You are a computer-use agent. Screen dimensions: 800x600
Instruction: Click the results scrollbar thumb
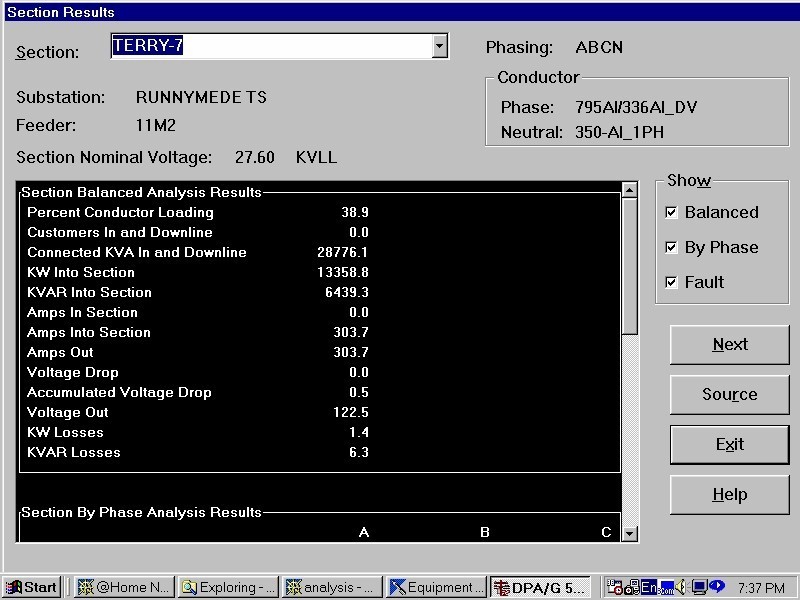tap(629, 265)
